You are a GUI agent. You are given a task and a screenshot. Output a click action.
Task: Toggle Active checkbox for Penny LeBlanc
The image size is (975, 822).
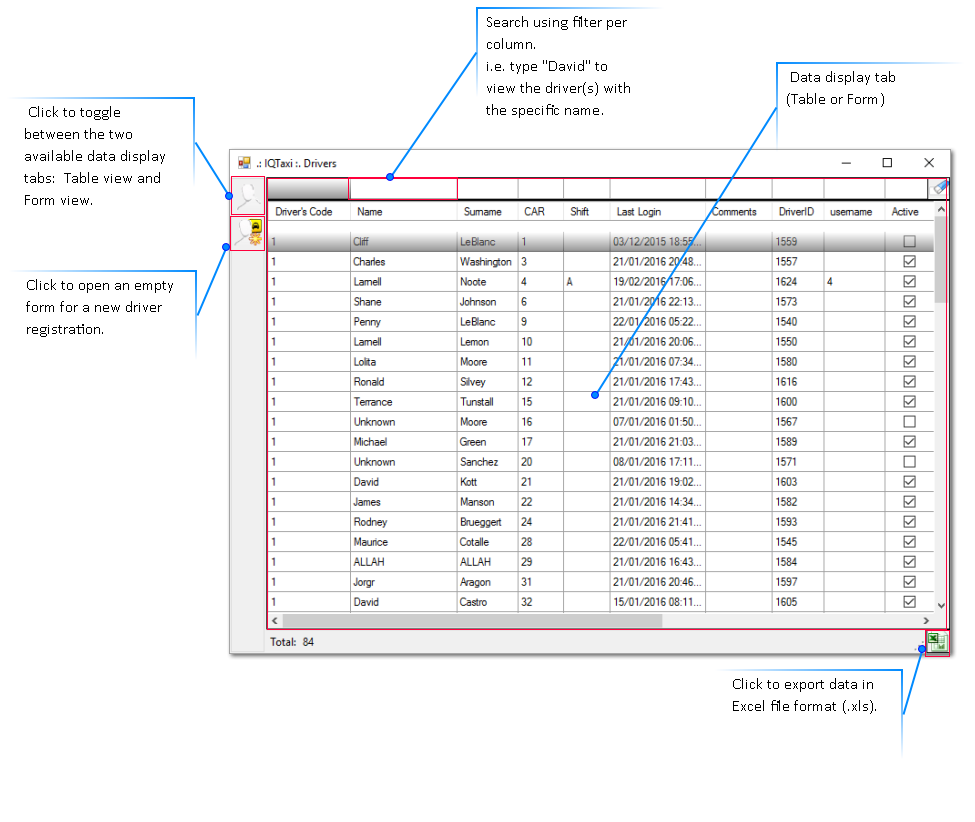click(x=909, y=321)
